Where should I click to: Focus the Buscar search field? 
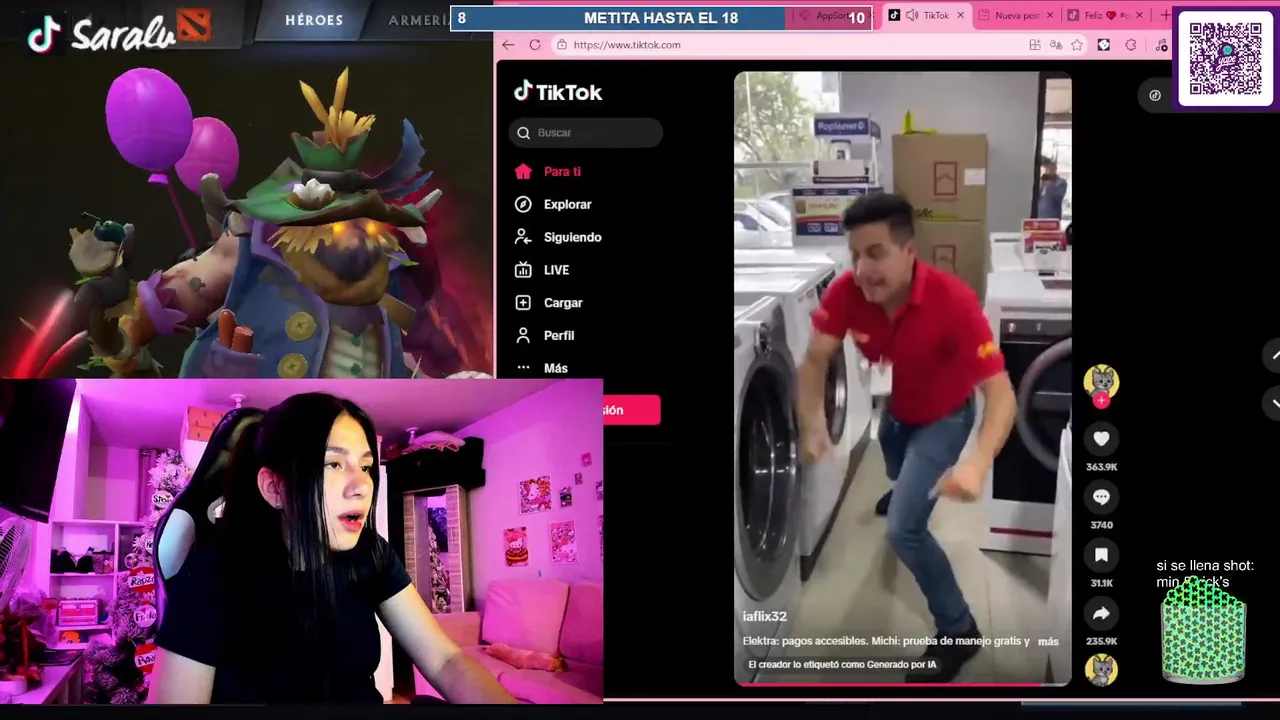tap(586, 133)
